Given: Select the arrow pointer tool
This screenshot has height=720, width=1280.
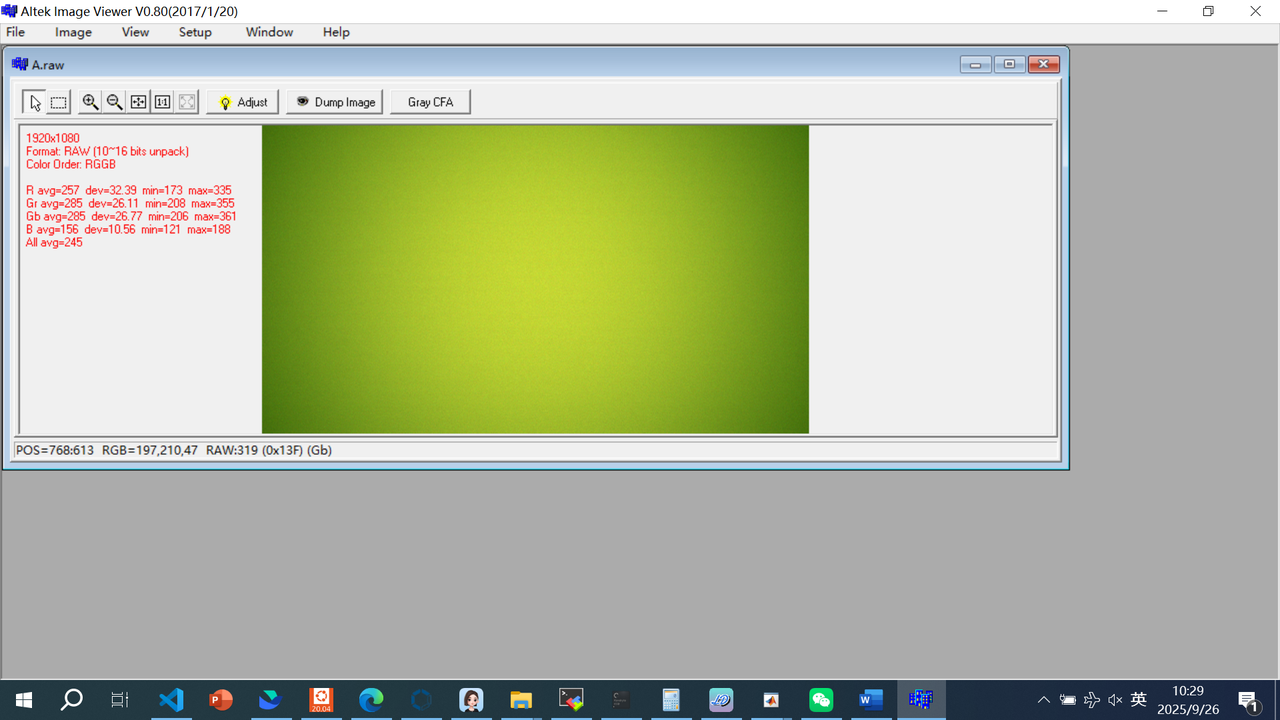Looking at the screenshot, I should (x=35, y=102).
